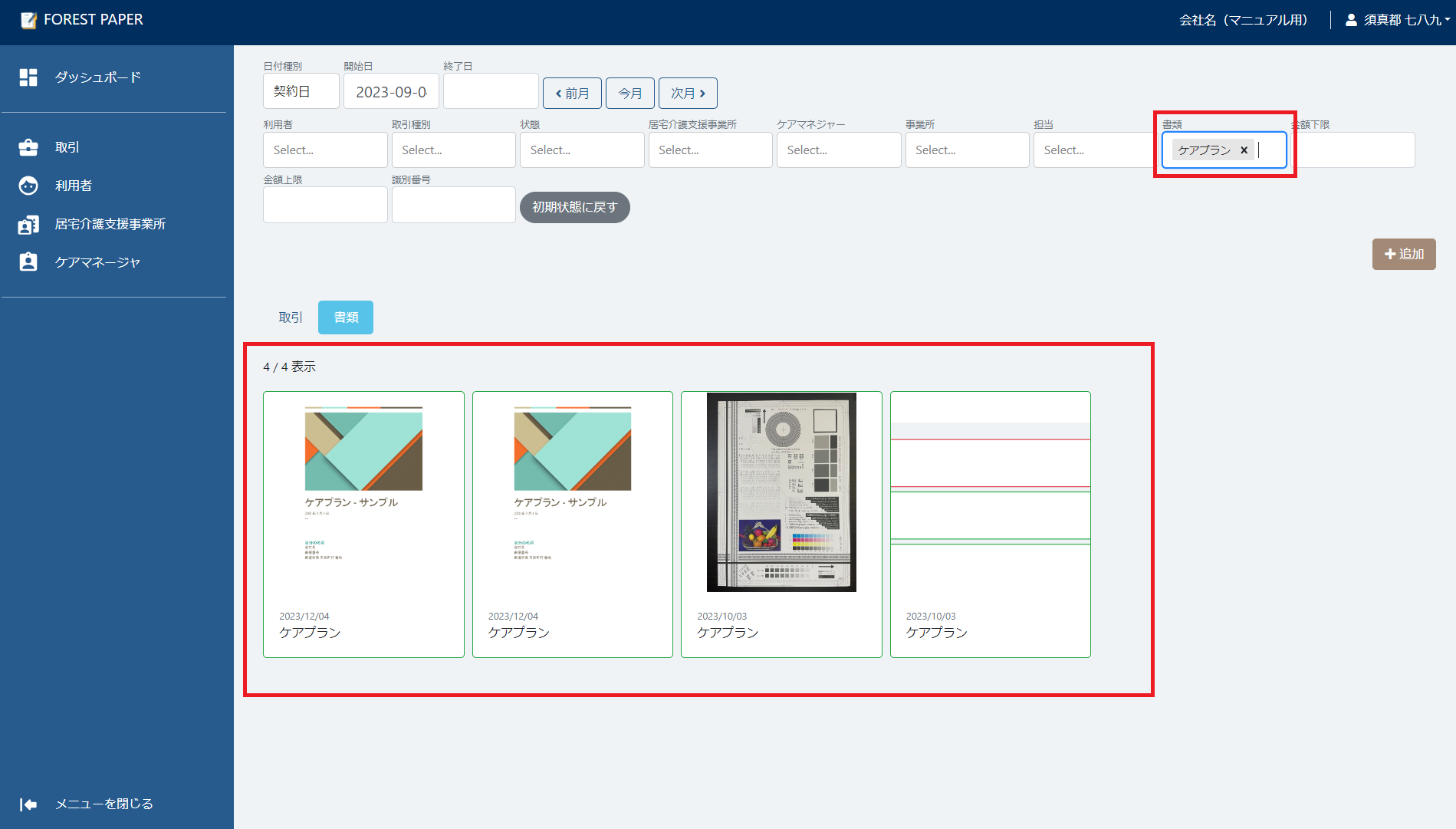Open the 利用者 select dropdown
This screenshot has width=1456, height=829.
pos(325,150)
